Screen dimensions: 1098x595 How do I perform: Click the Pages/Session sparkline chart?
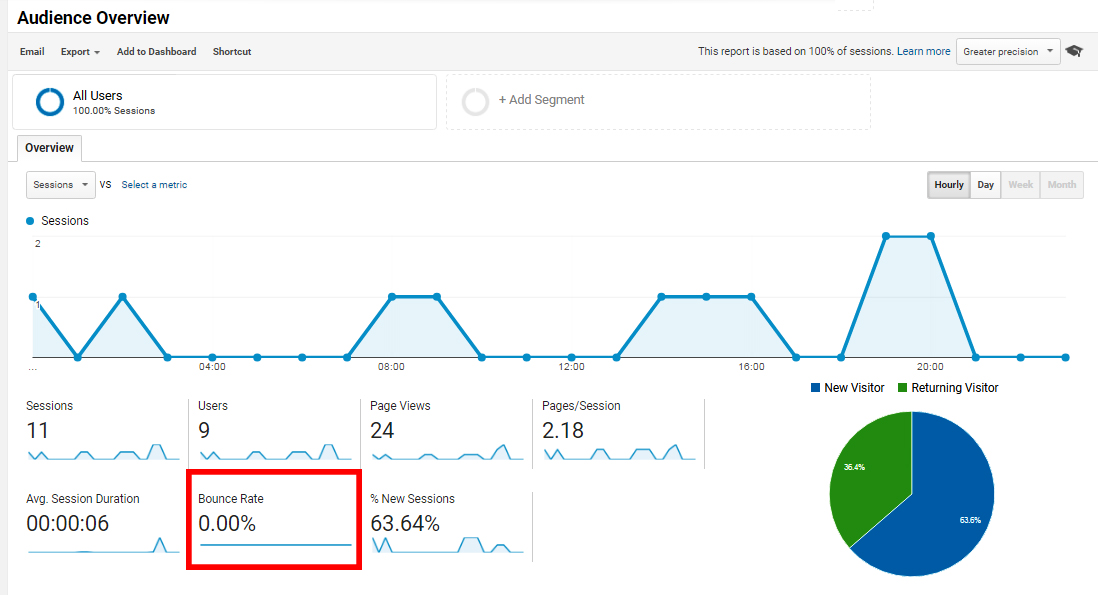point(619,452)
